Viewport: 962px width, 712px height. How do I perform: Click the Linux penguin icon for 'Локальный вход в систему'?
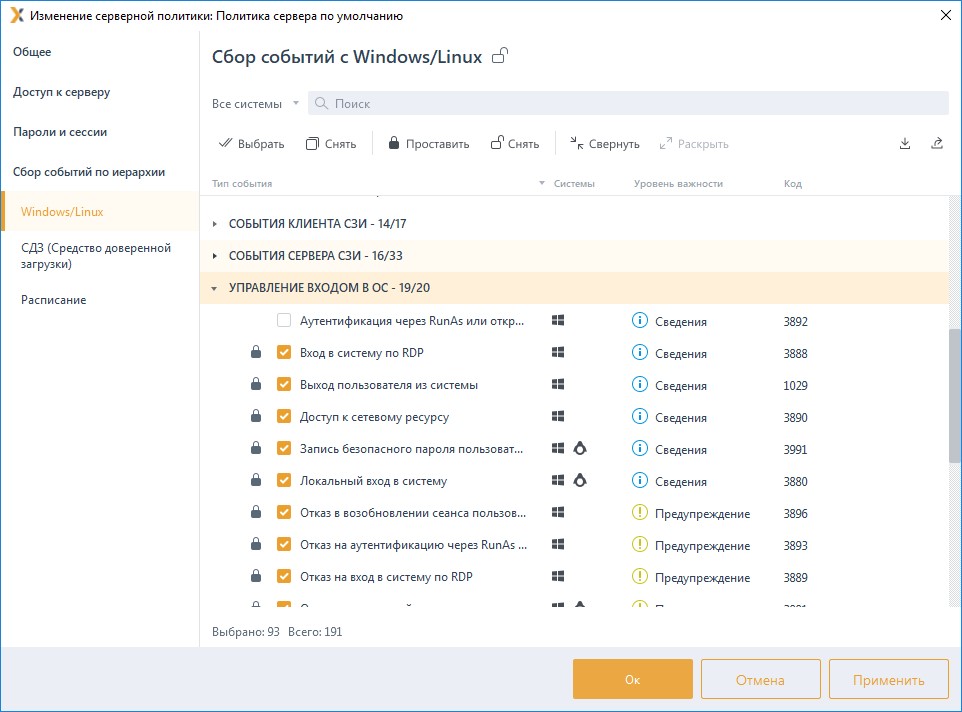coord(579,481)
